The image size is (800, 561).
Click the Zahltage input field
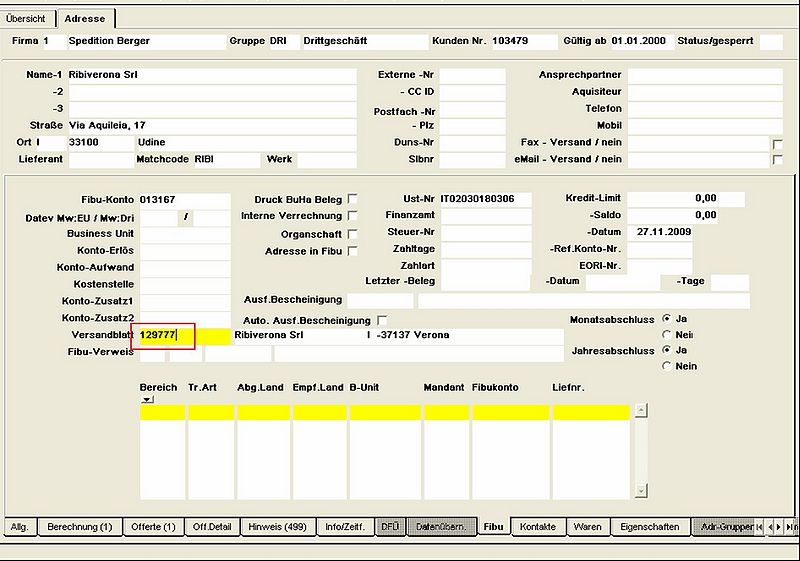click(x=485, y=249)
